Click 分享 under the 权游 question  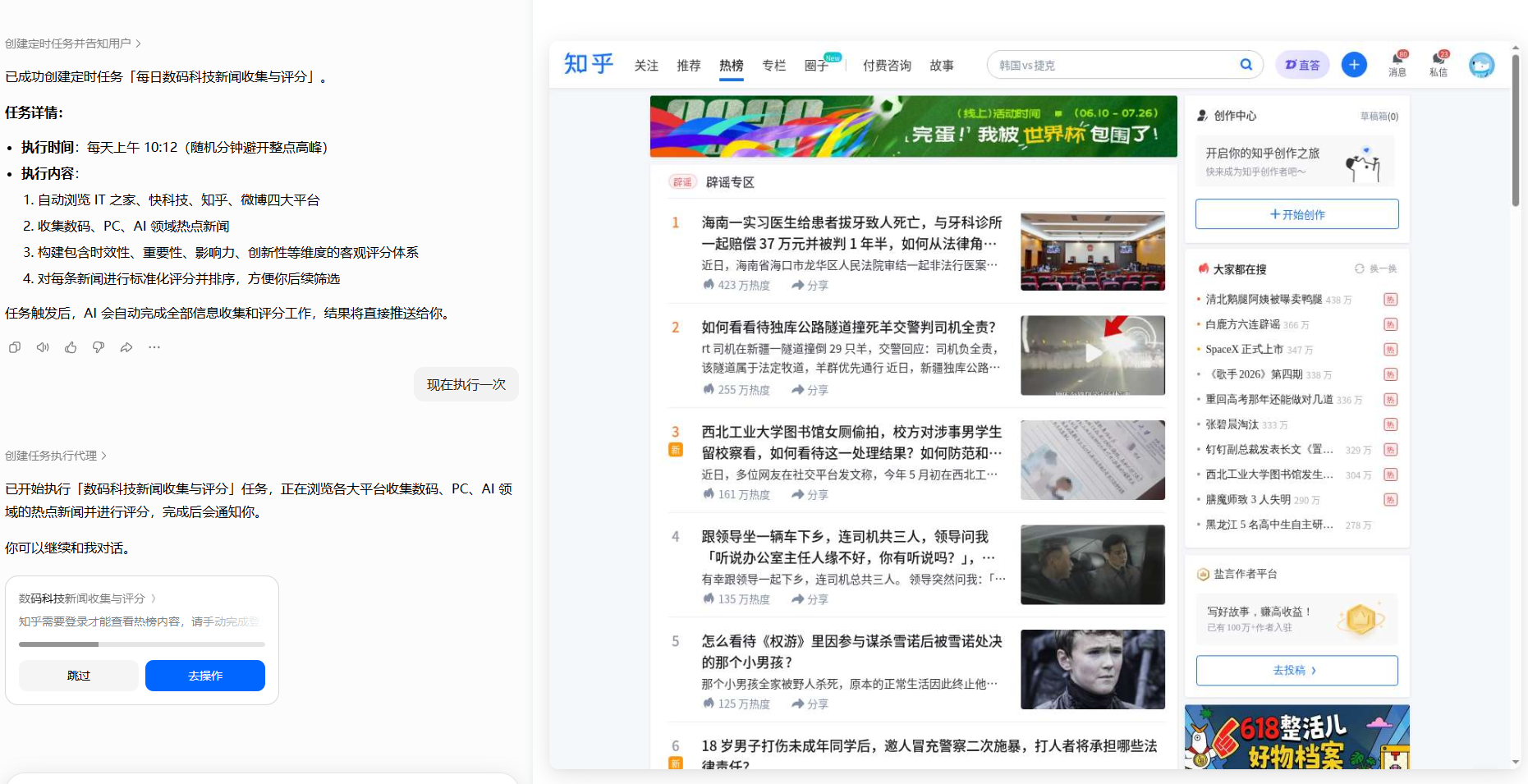(x=810, y=704)
